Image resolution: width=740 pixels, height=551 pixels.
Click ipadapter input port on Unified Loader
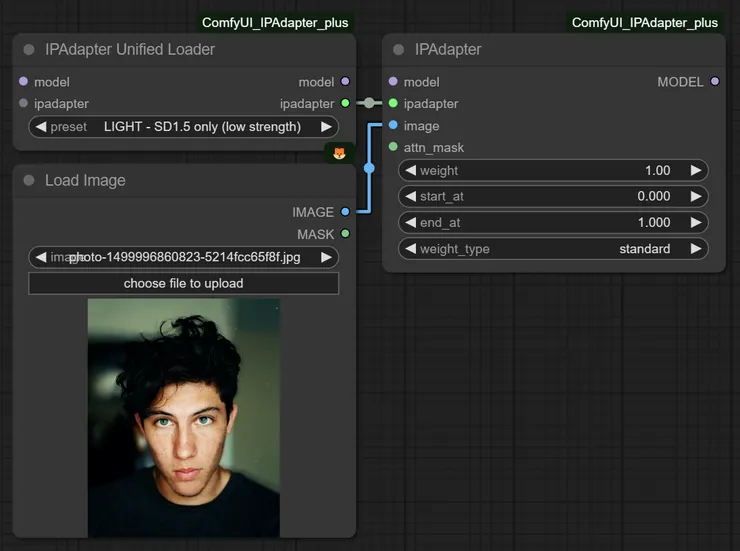(23, 103)
